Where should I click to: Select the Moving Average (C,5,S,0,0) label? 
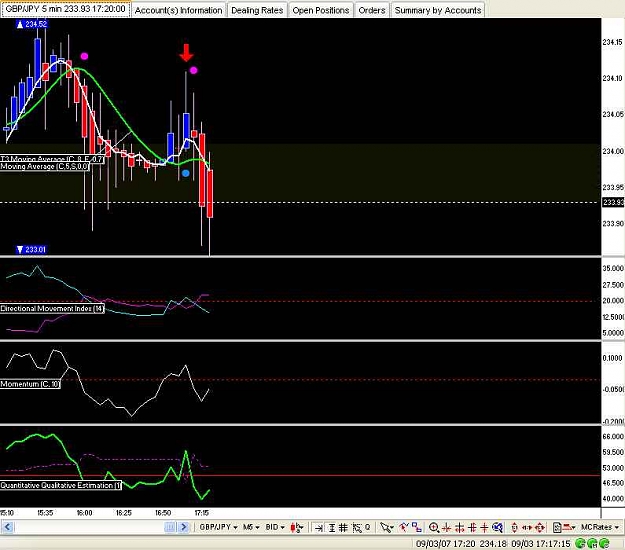[44, 166]
